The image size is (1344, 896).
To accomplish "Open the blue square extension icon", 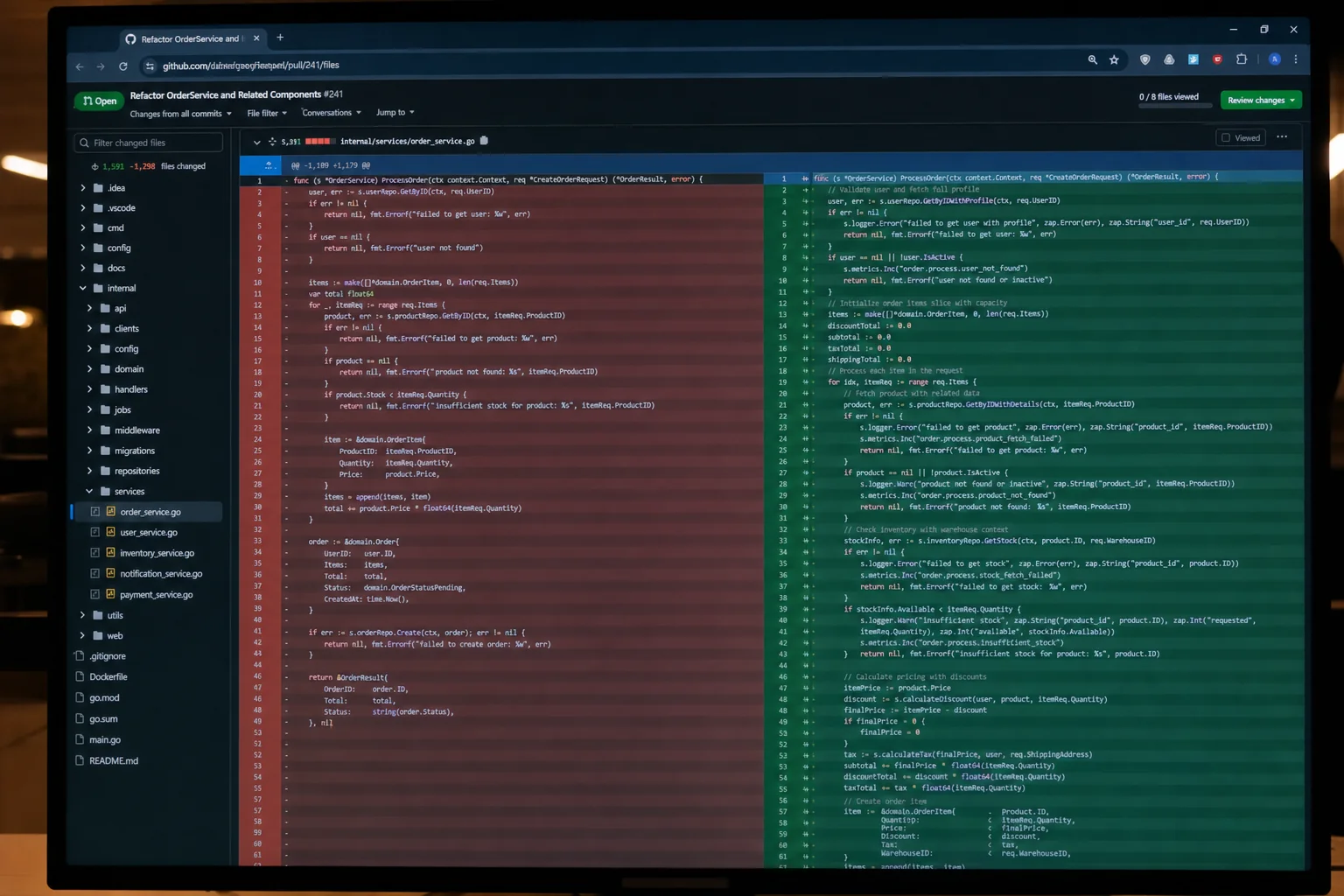I will tap(1193, 59).
